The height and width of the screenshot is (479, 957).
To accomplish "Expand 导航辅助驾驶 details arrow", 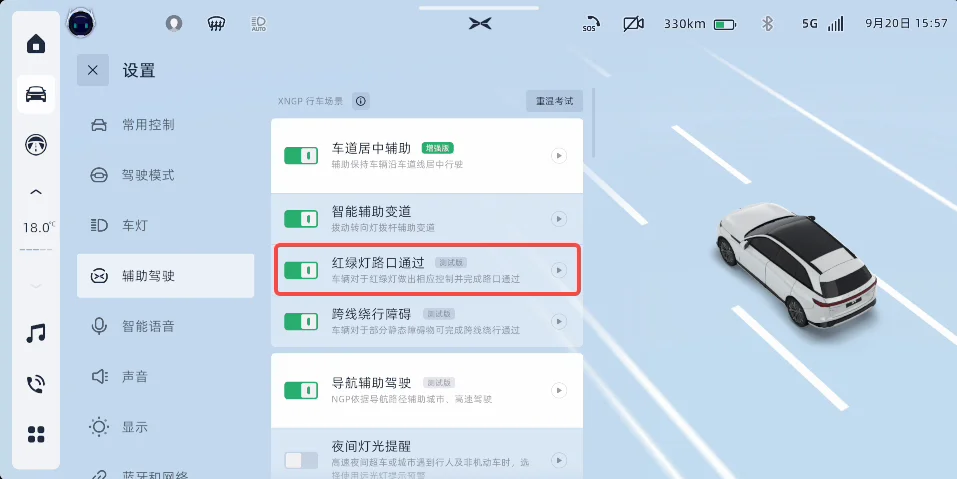I will (558, 390).
